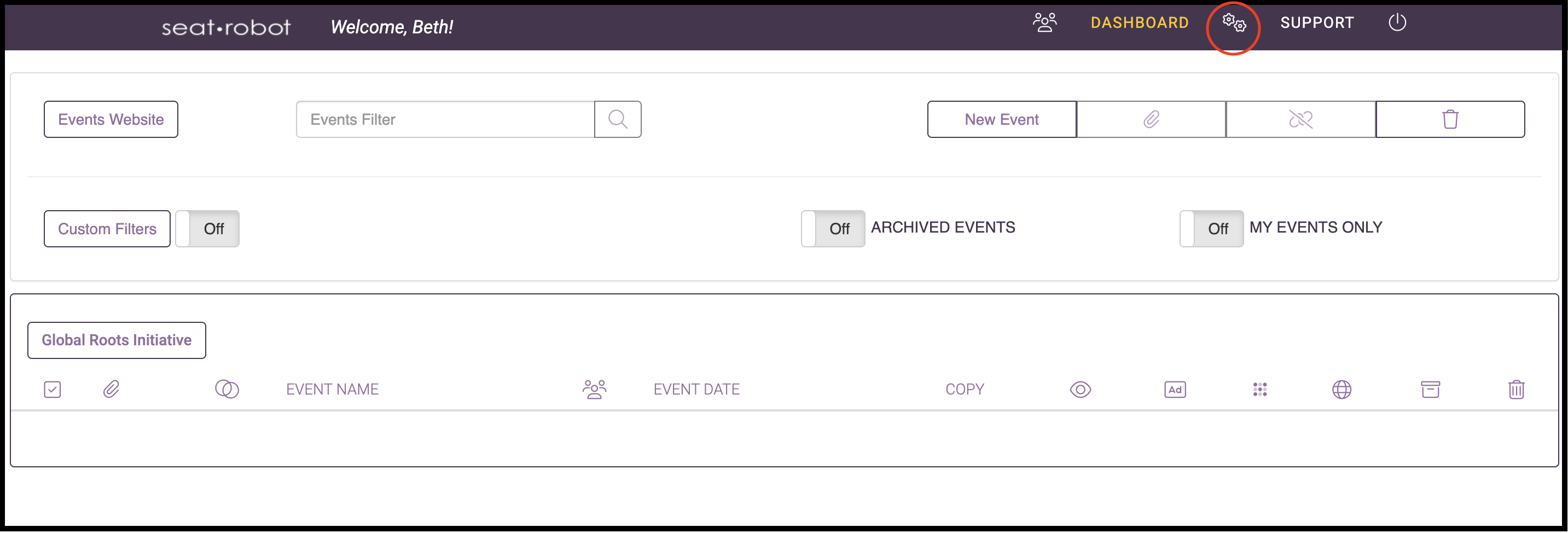
Task: Open the users/team icon in header
Action: pyautogui.click(x=1044, y=22)
